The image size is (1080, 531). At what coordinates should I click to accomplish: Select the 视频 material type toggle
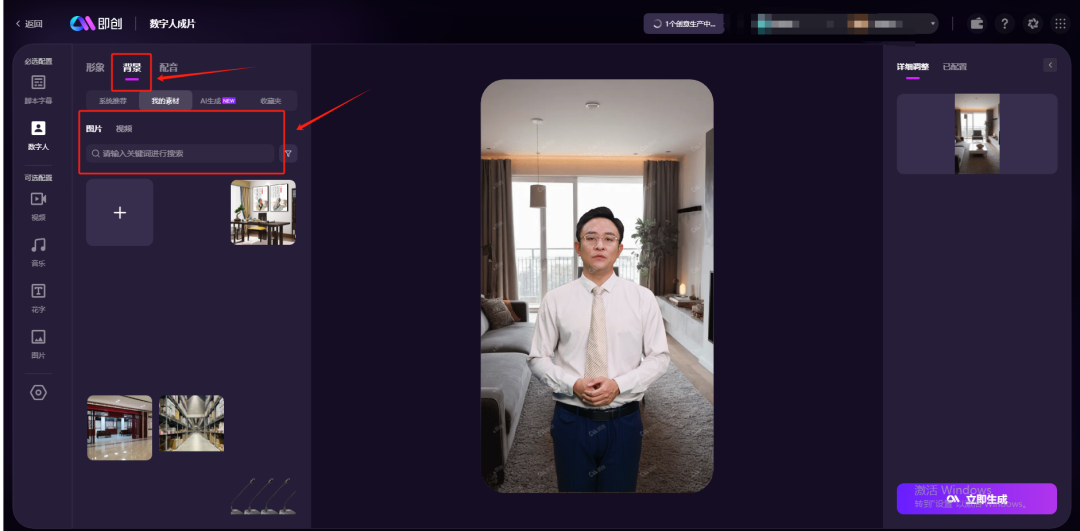[x=124, y=129]
